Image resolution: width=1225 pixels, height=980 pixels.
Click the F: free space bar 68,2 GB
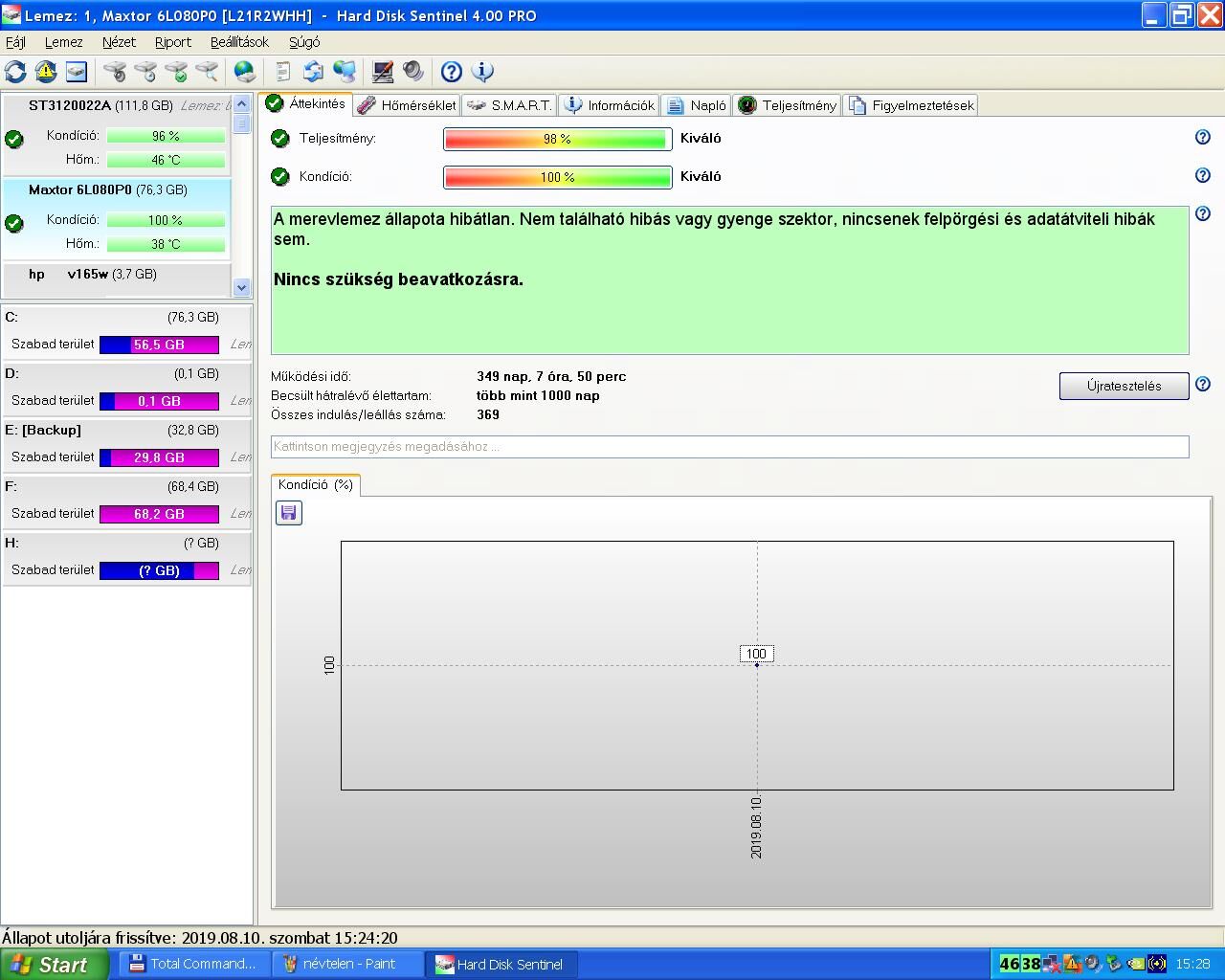[159, 514]
